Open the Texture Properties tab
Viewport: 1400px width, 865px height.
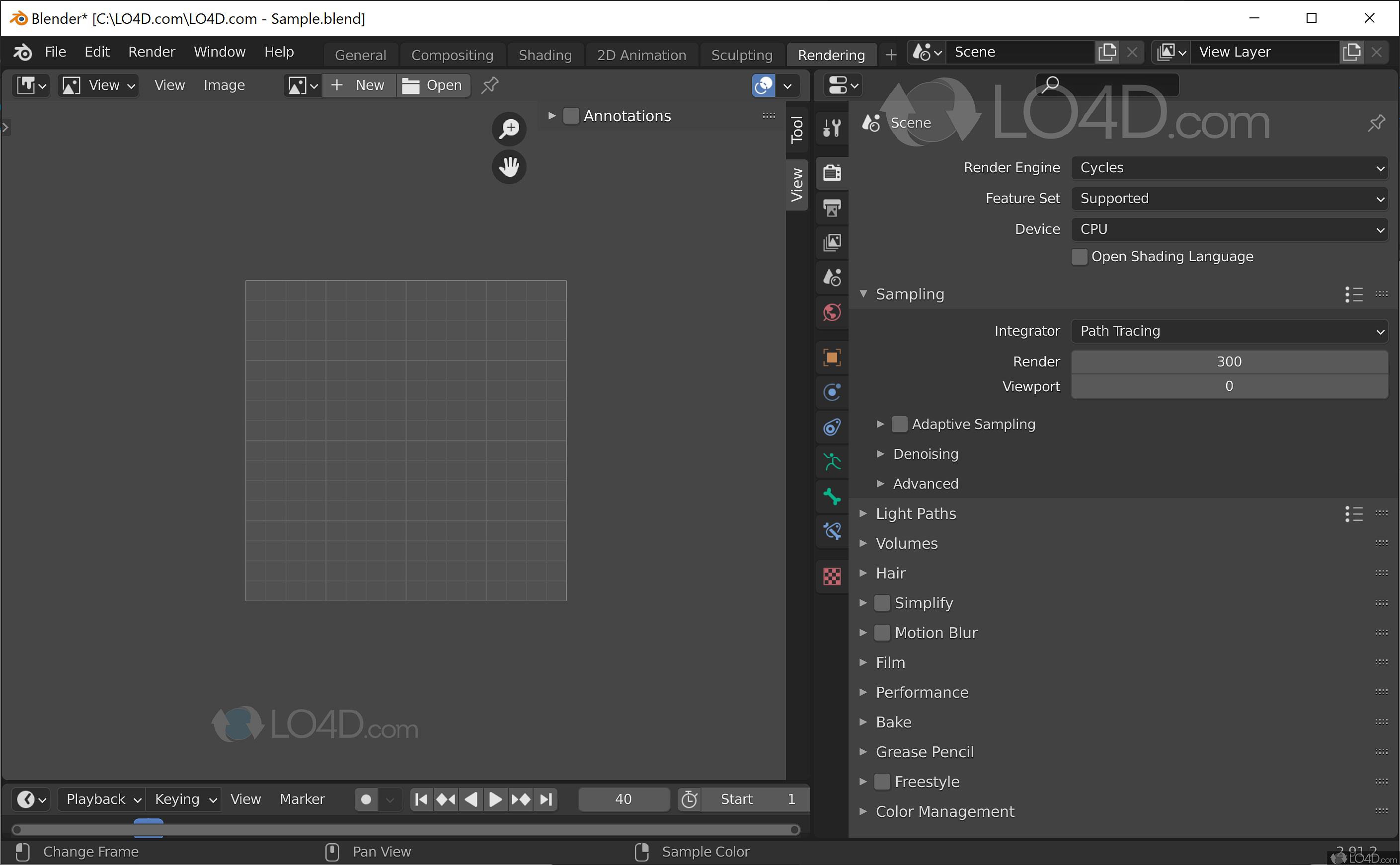coord(832,577)
